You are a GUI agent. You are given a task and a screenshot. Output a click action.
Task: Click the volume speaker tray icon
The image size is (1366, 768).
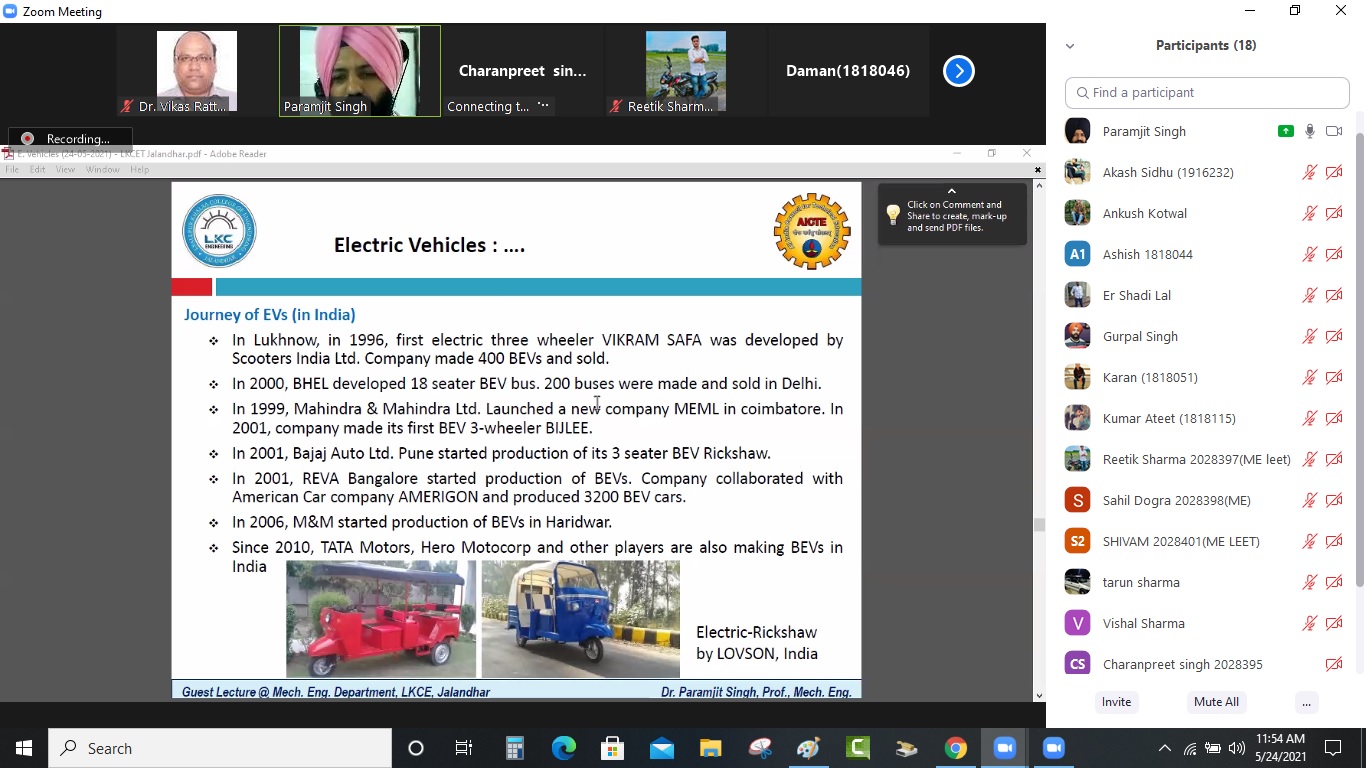point(1237,748)
